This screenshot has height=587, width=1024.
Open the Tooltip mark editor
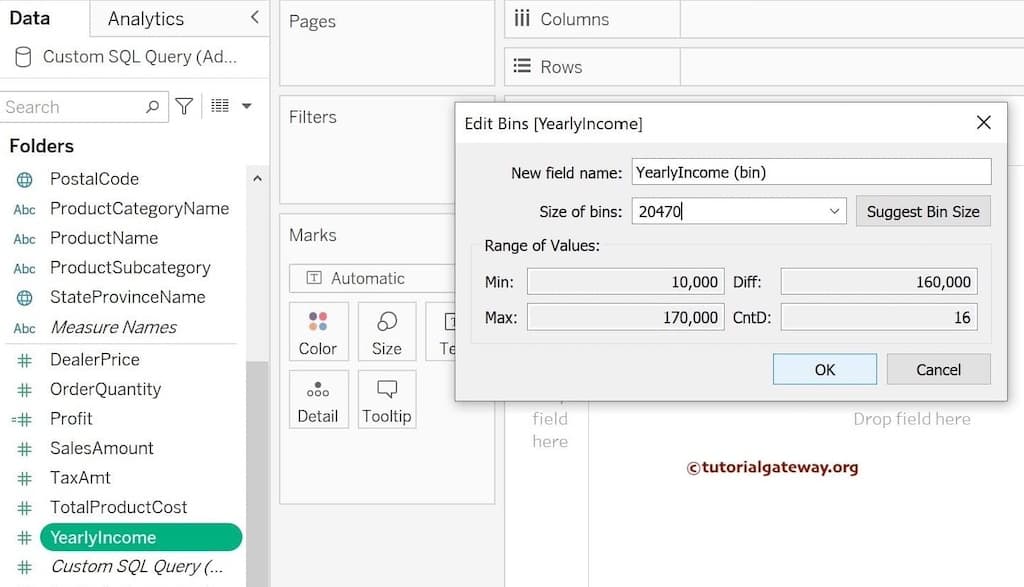386,399
